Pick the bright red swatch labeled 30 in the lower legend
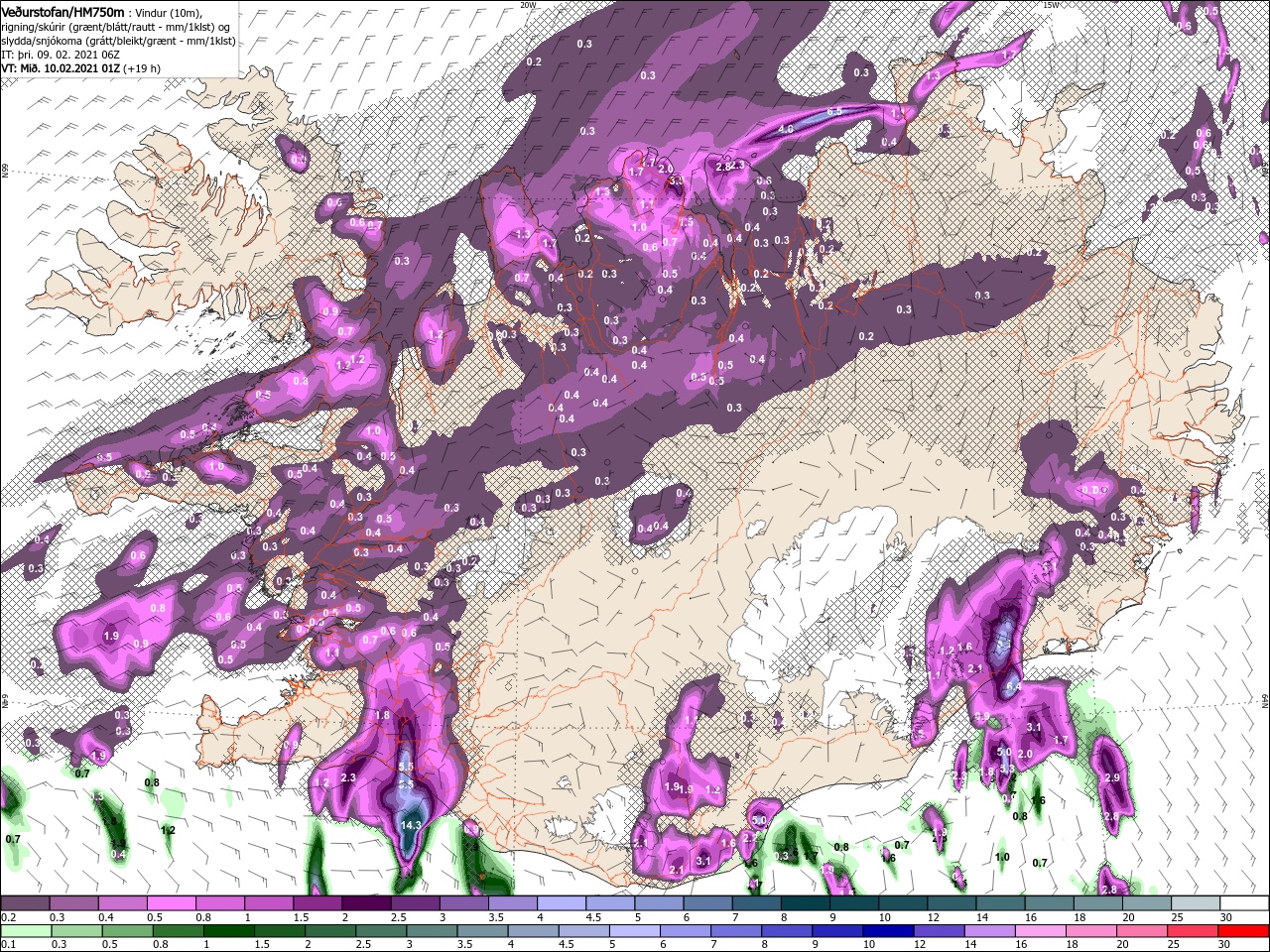The width and height of the screenshot is (1270, 952). [x=1244, y=931]
